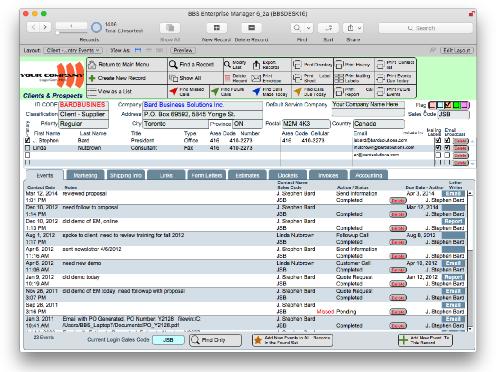Switch to the Shipping Info tab
The image size is (501, 372).
tap(126, 175)
